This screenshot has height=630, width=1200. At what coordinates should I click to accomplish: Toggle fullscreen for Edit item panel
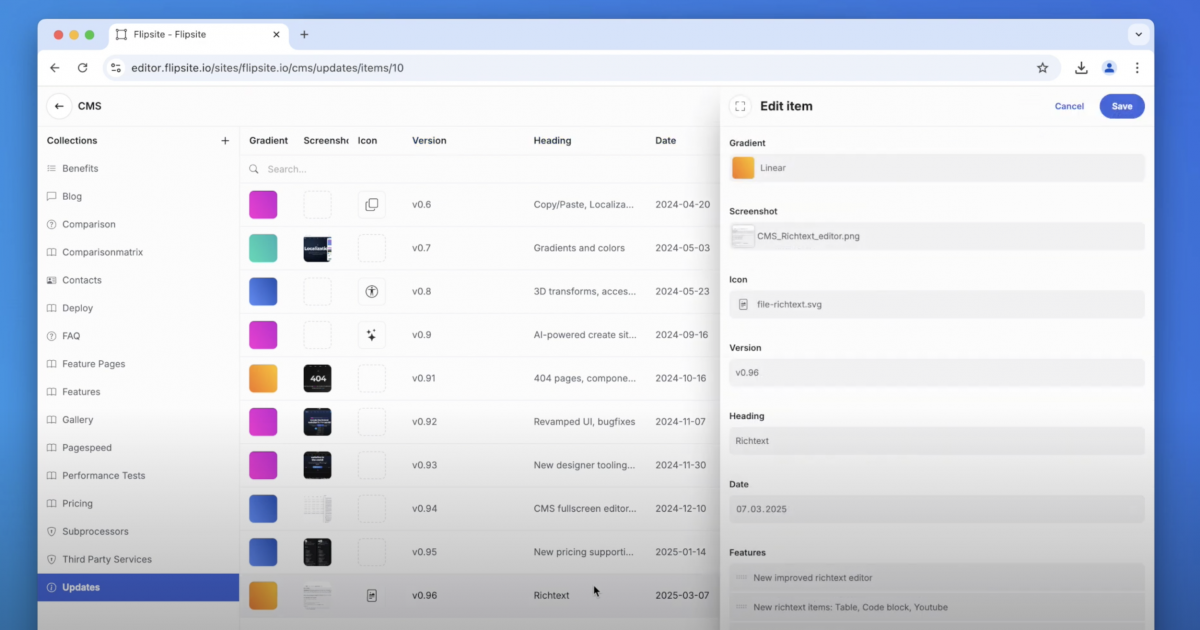pyautogui.click(x=740, y=106)
